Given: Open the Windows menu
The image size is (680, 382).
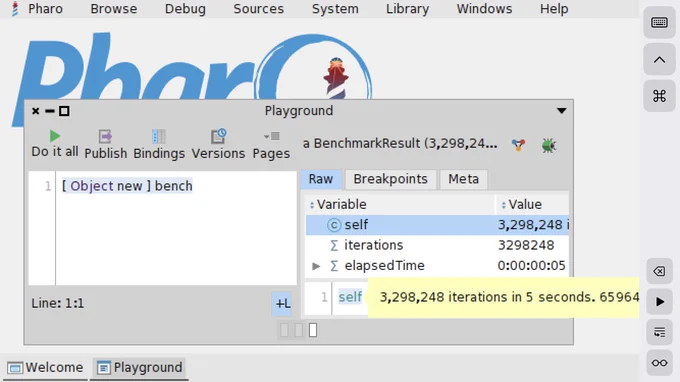Looking at the screenshot, I should click(x=484, y=9).
